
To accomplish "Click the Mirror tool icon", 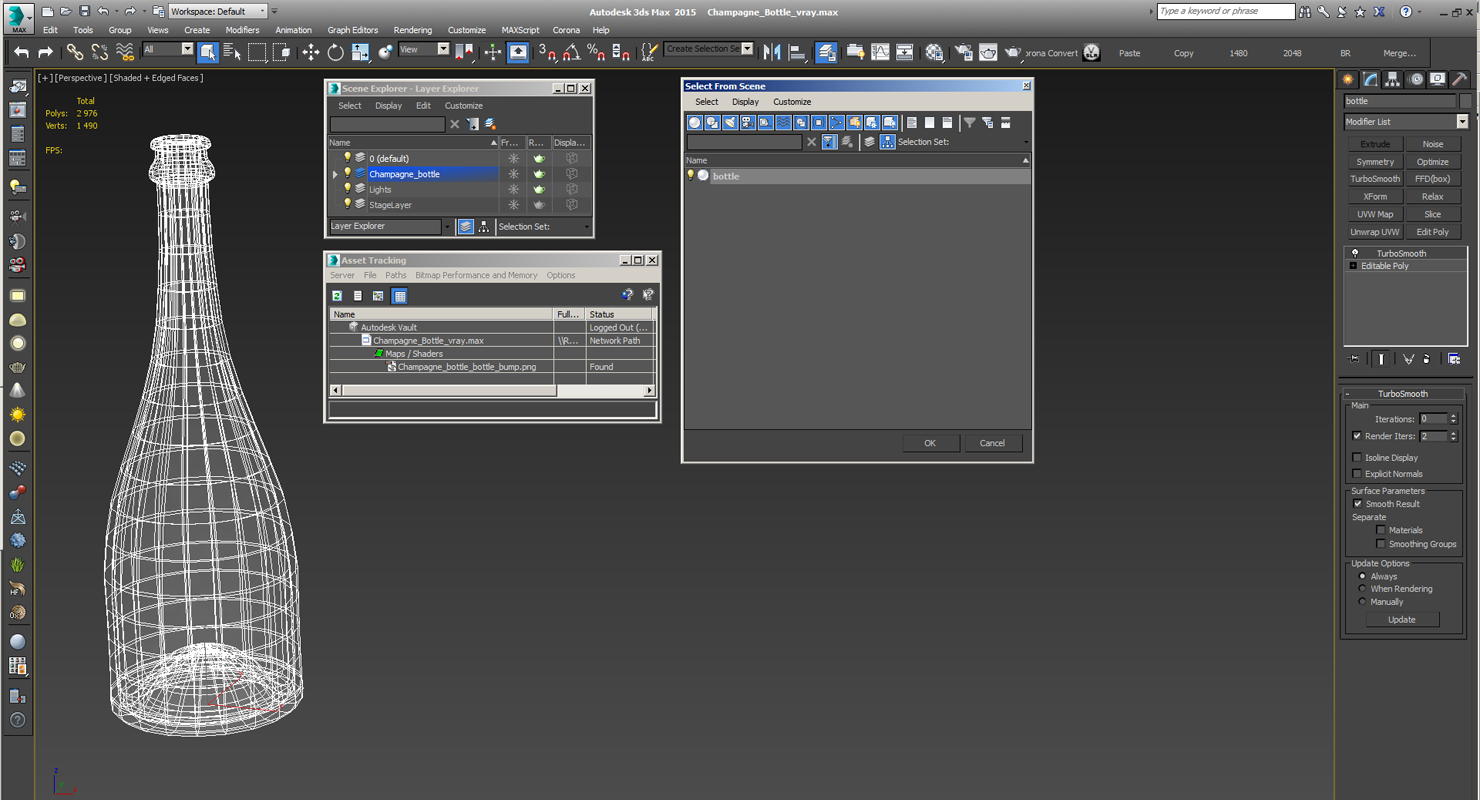I will click(772, 52).
